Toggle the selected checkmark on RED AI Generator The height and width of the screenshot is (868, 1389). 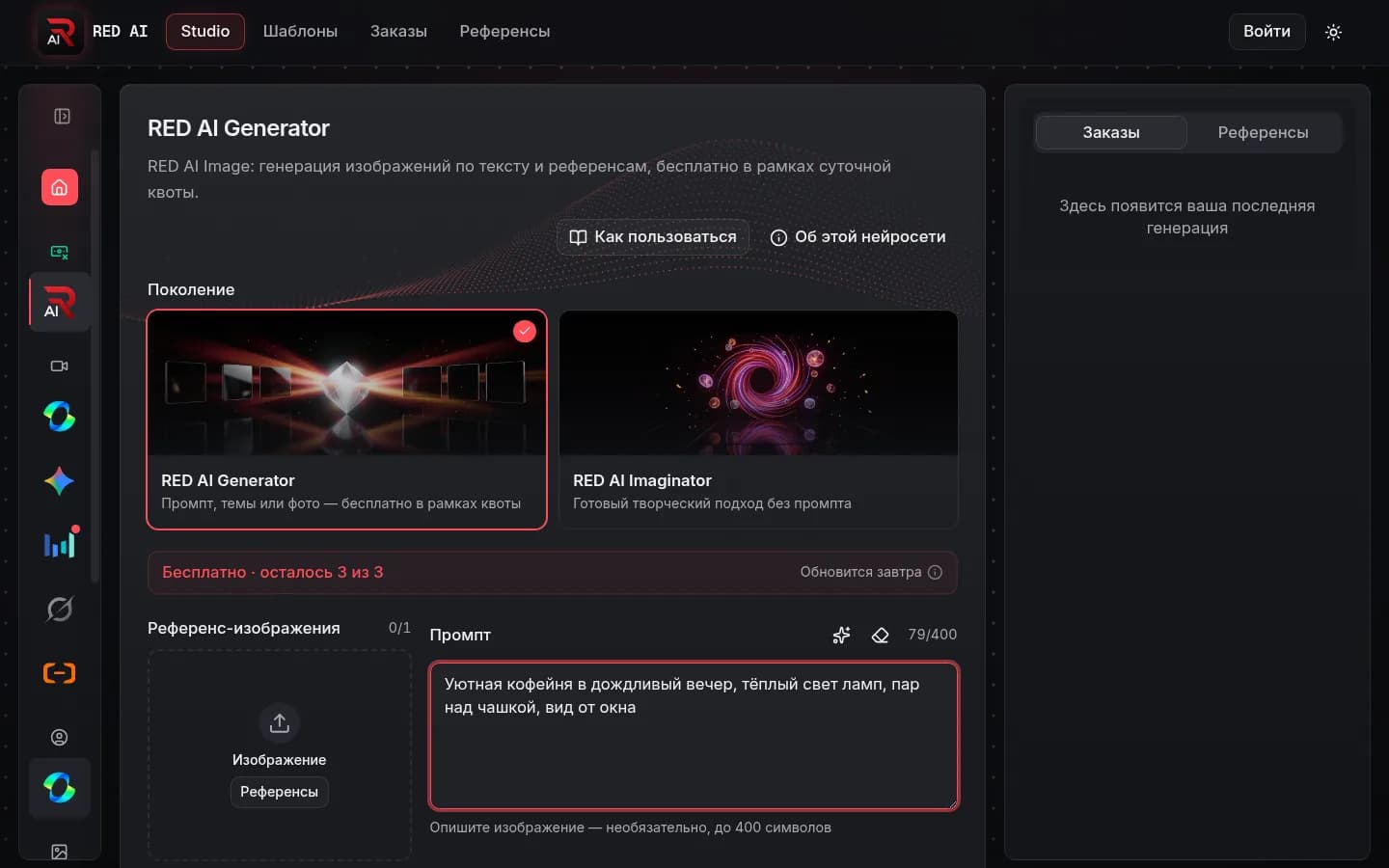524,331
